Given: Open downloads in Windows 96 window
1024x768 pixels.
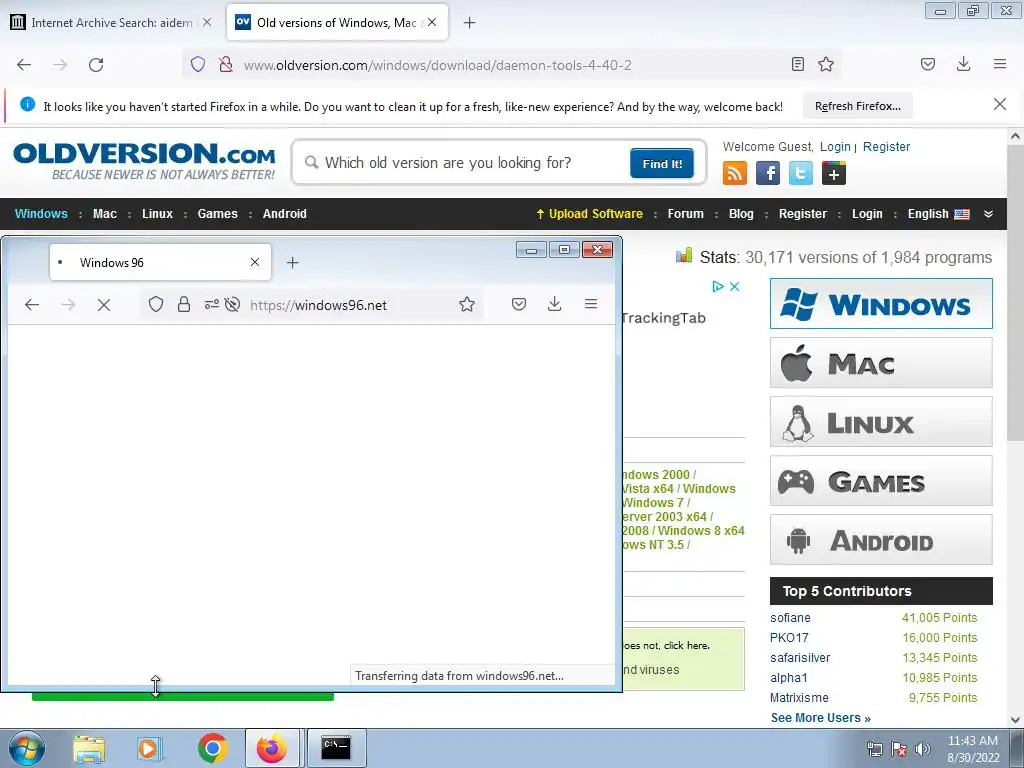Looking at the screenshot, I should pos(554,304).
